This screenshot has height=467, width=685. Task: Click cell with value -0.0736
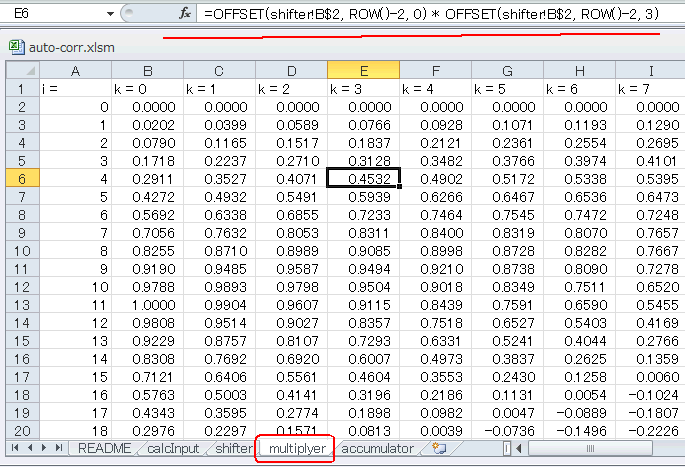pos(508,431)
